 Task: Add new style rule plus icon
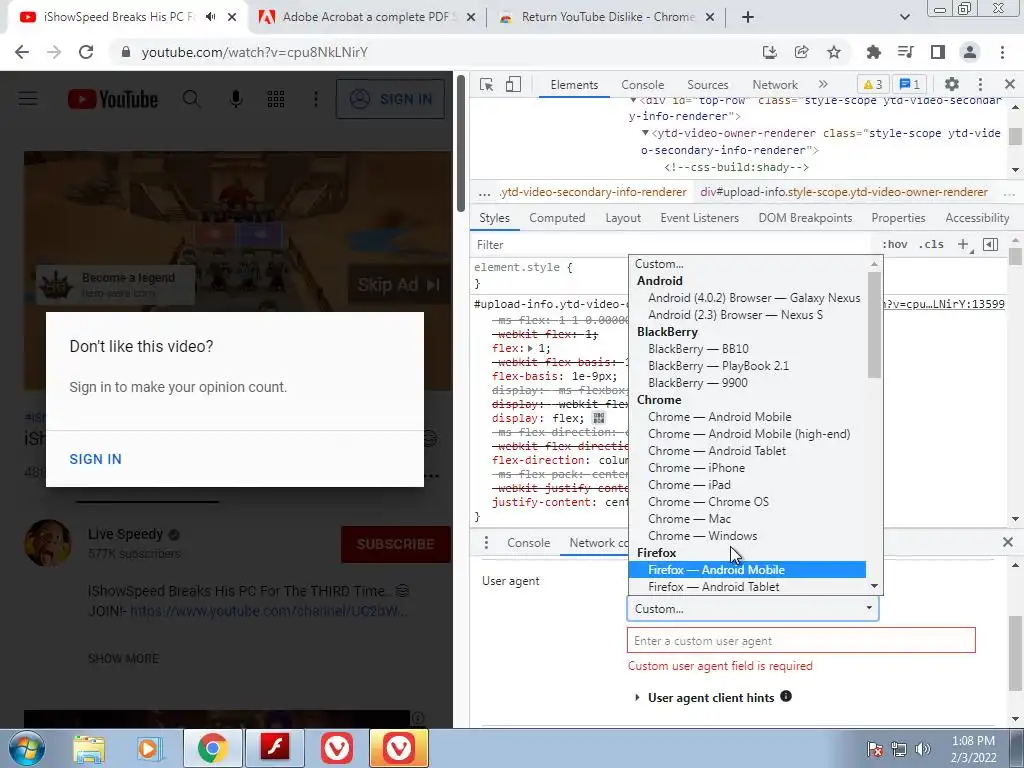point(963,244)
